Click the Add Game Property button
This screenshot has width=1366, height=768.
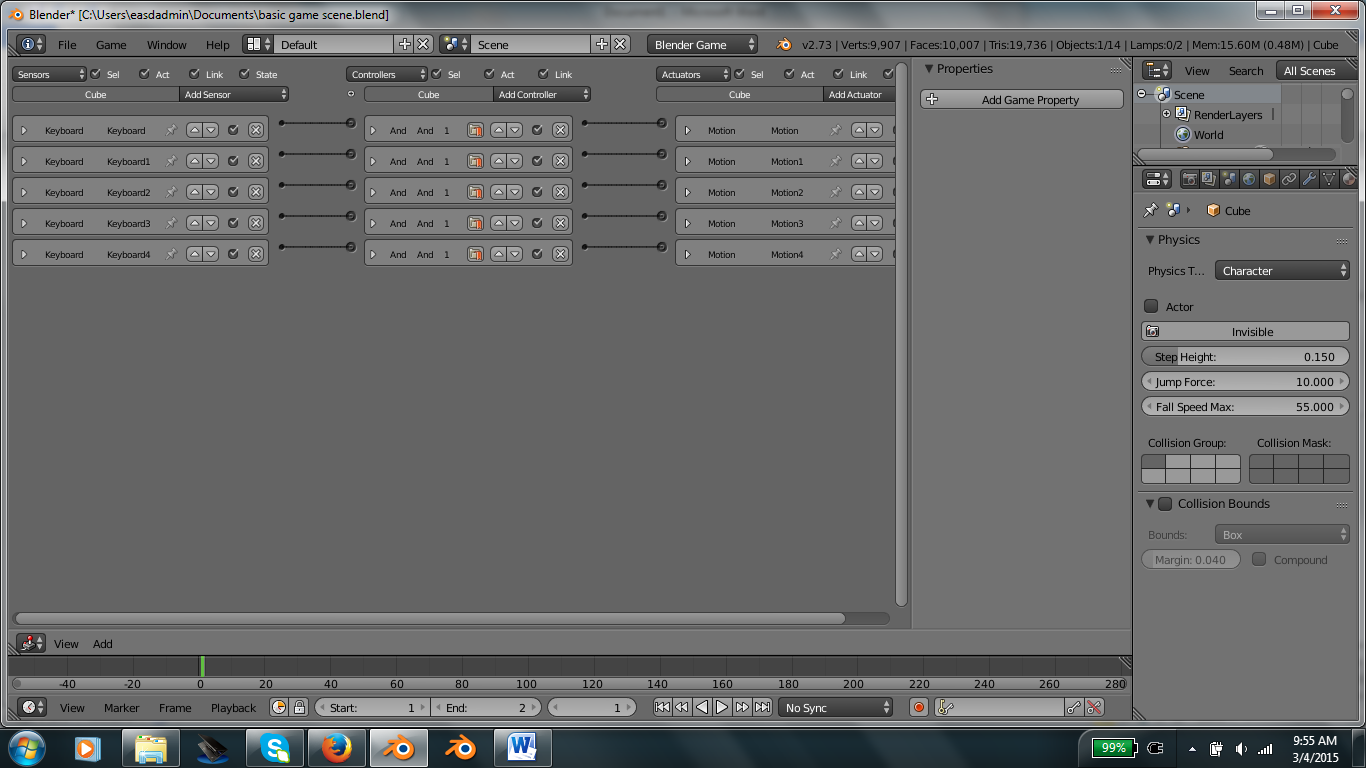coord(1022,100)
